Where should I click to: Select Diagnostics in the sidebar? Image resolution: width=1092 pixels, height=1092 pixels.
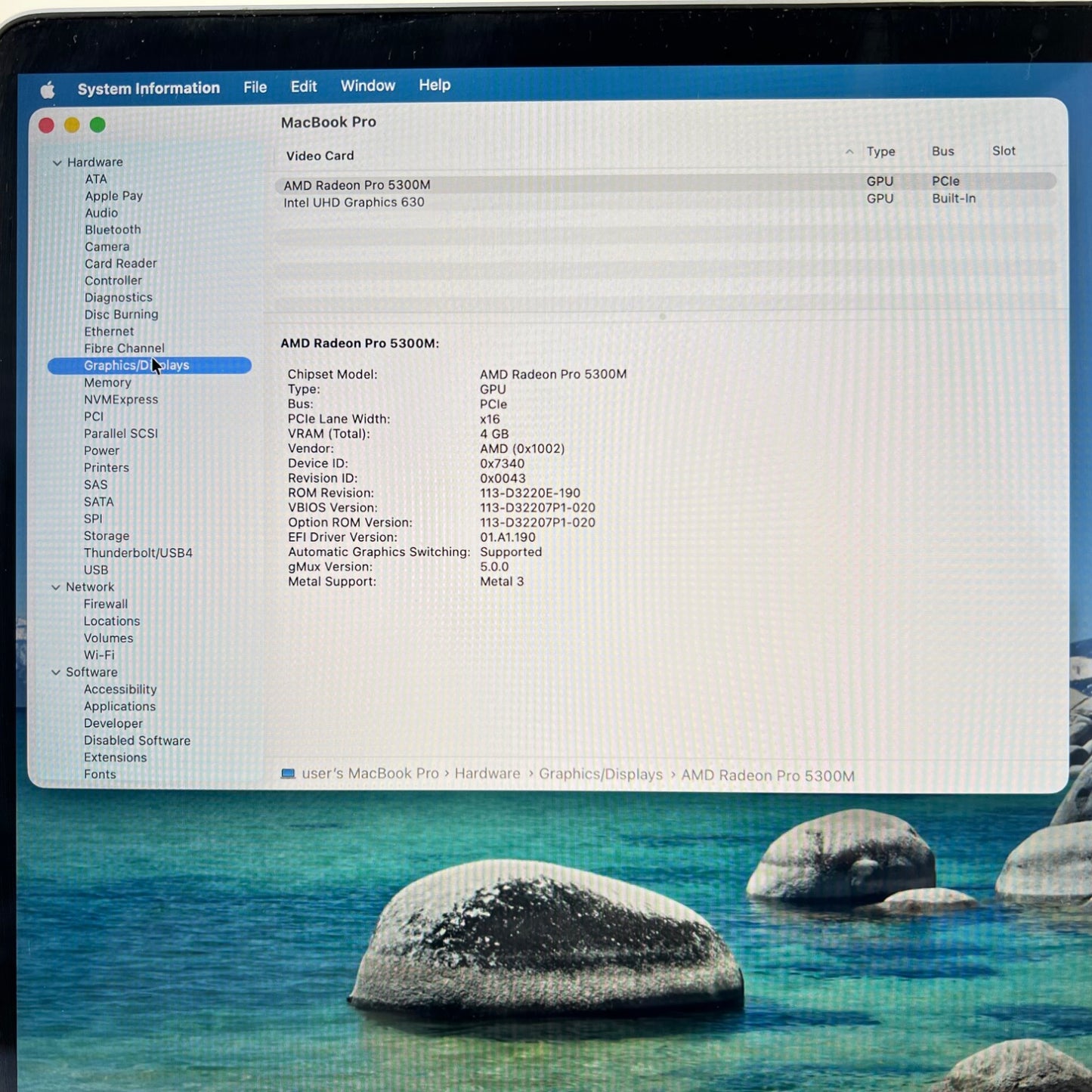[x=118, y=298]
